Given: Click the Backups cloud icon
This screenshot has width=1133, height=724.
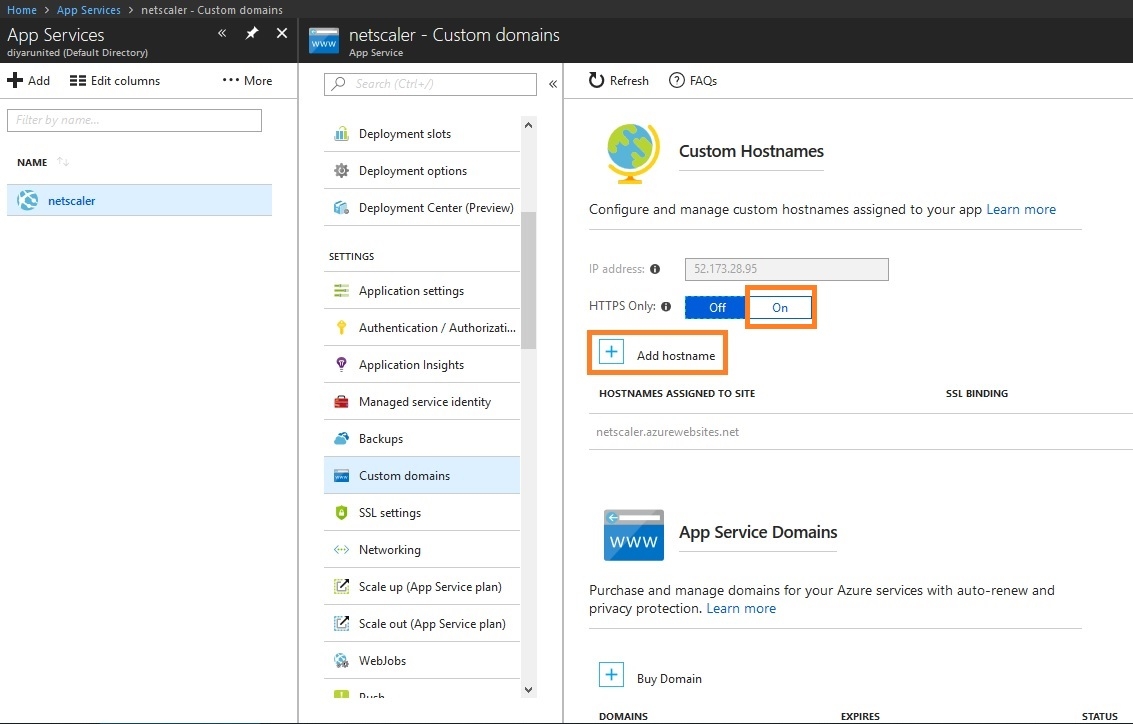Looking at the screenshot, I should (341, 439).
